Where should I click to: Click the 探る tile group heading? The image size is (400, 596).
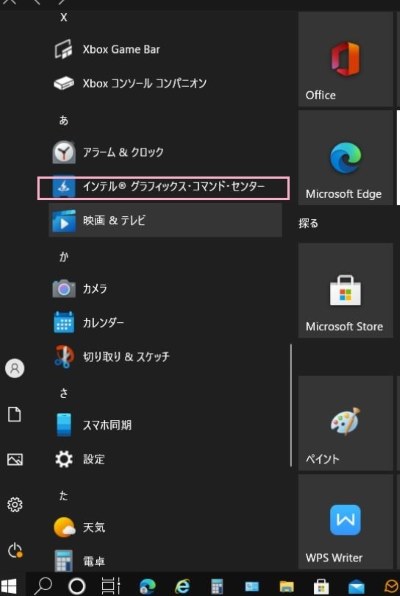pyautogui.click(x=308, y=223)
